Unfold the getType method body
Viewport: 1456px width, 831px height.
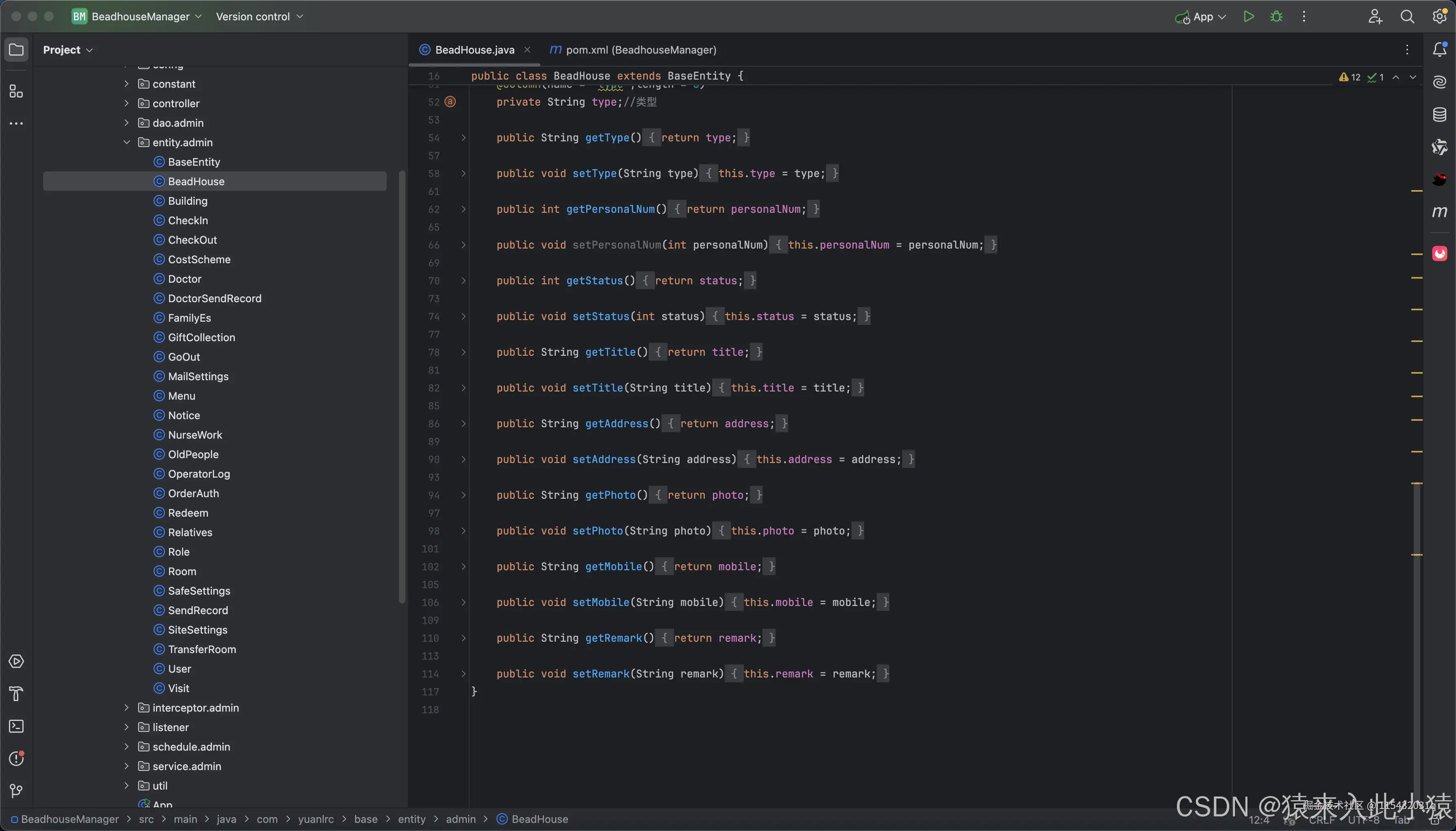(464, 138)
